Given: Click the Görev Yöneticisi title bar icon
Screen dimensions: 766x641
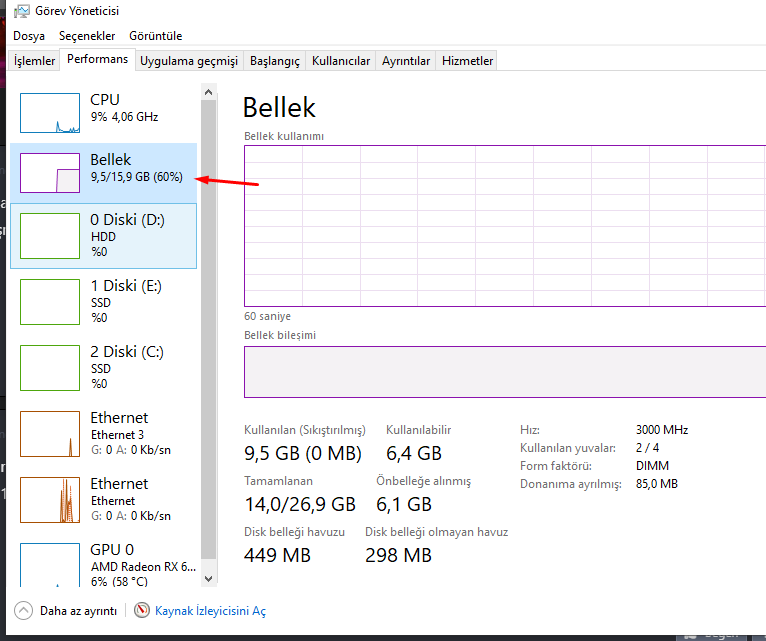Looking at the screenshot, I should [21, 11].
